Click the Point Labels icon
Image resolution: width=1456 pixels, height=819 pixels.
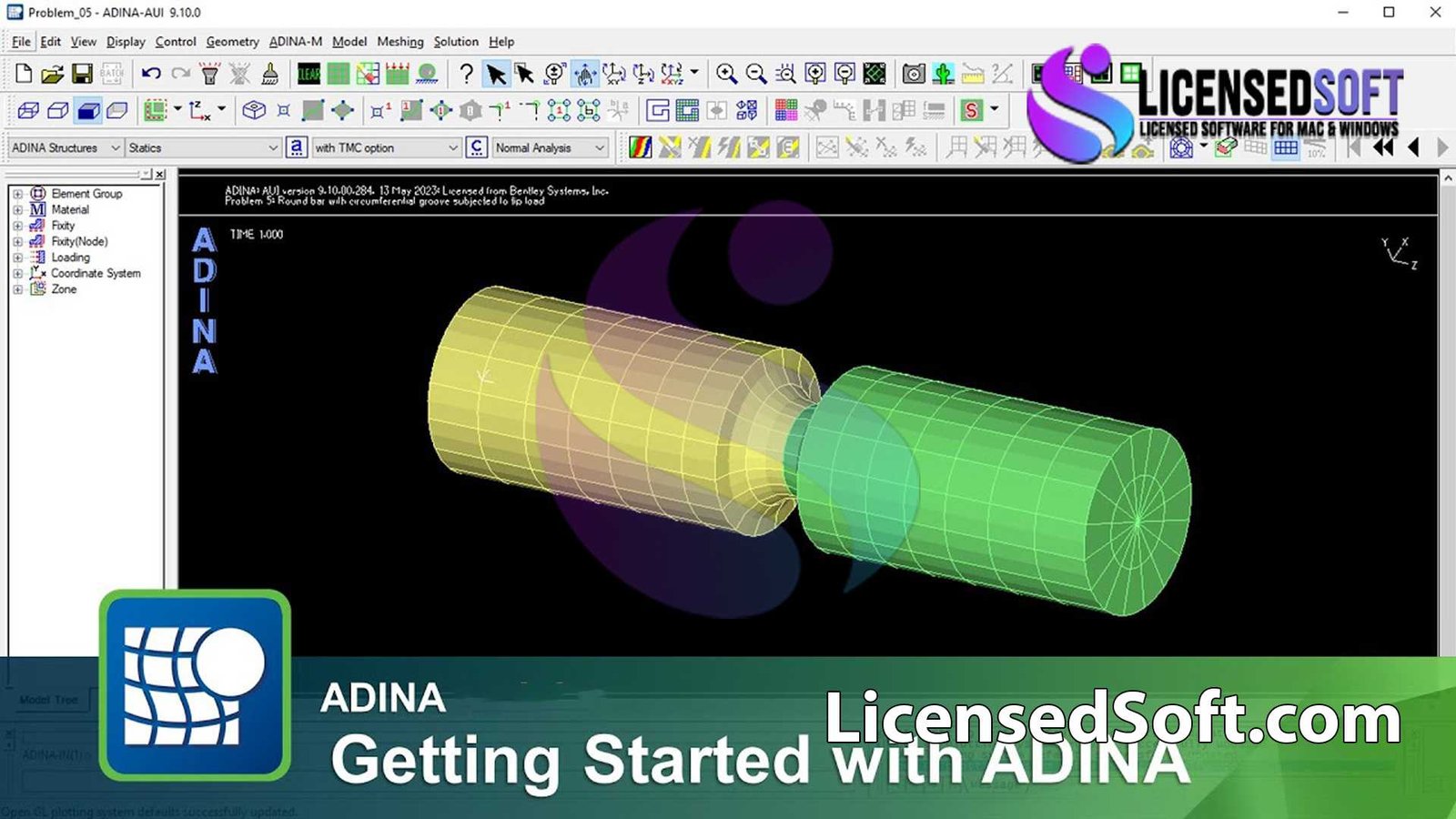click(381, 110)
